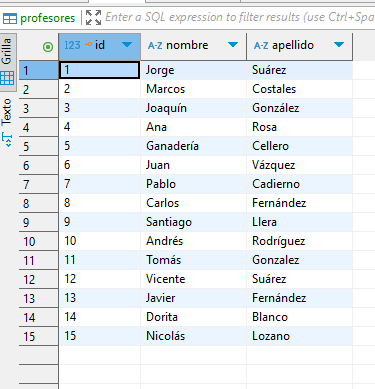Image resolution: width=375 pixels, height=389 pixels.
Task: Click the nombre column header
Action: (193, 47)
